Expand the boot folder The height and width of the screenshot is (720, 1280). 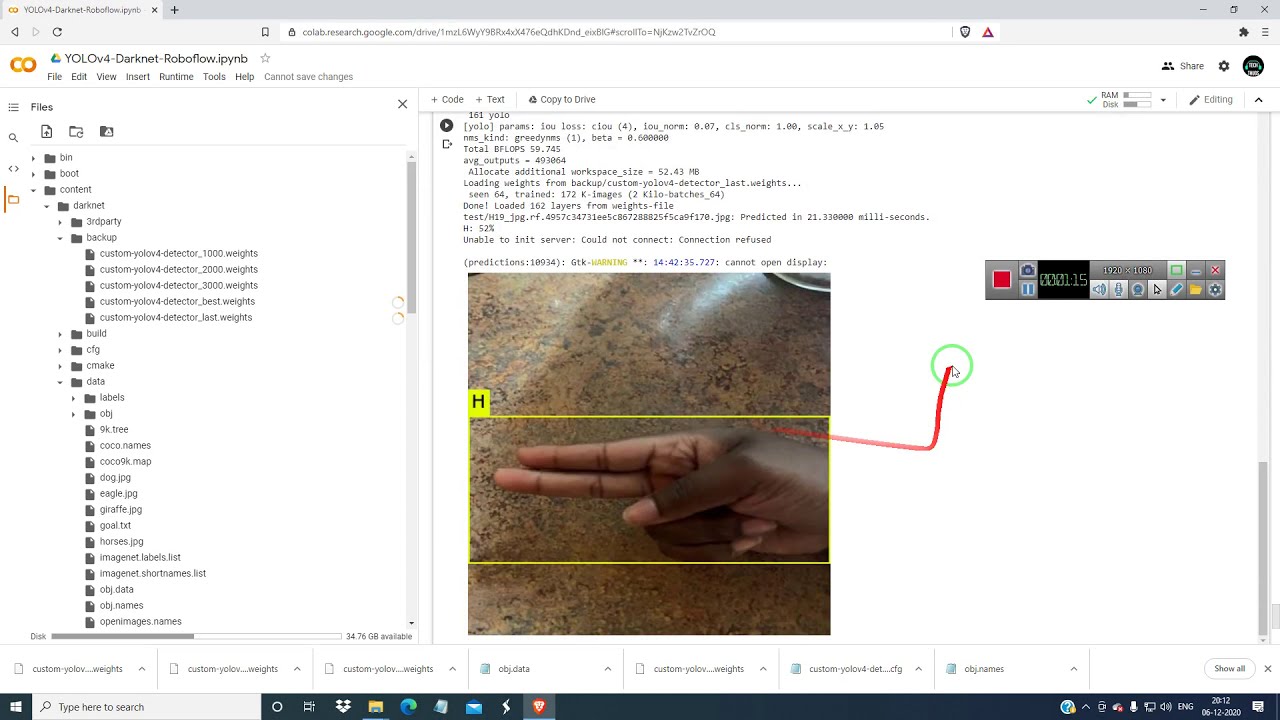(x=33, y=174)
